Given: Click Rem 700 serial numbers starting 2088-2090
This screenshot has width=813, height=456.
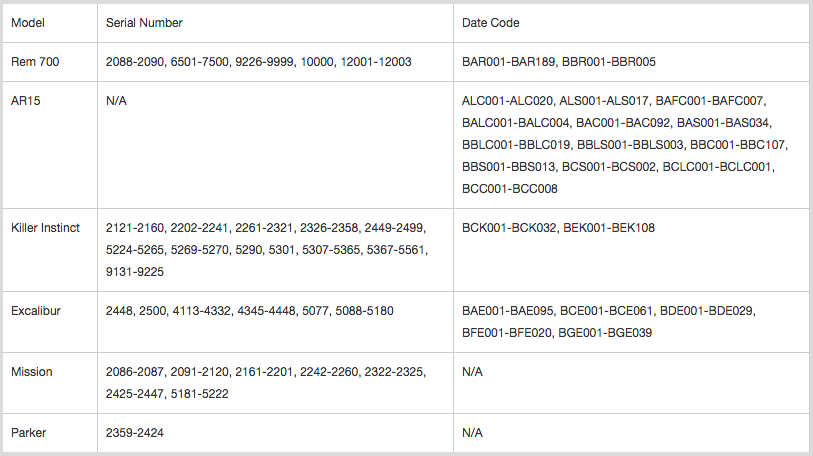Looking at the screenshot, I should (x=258, y=62).
